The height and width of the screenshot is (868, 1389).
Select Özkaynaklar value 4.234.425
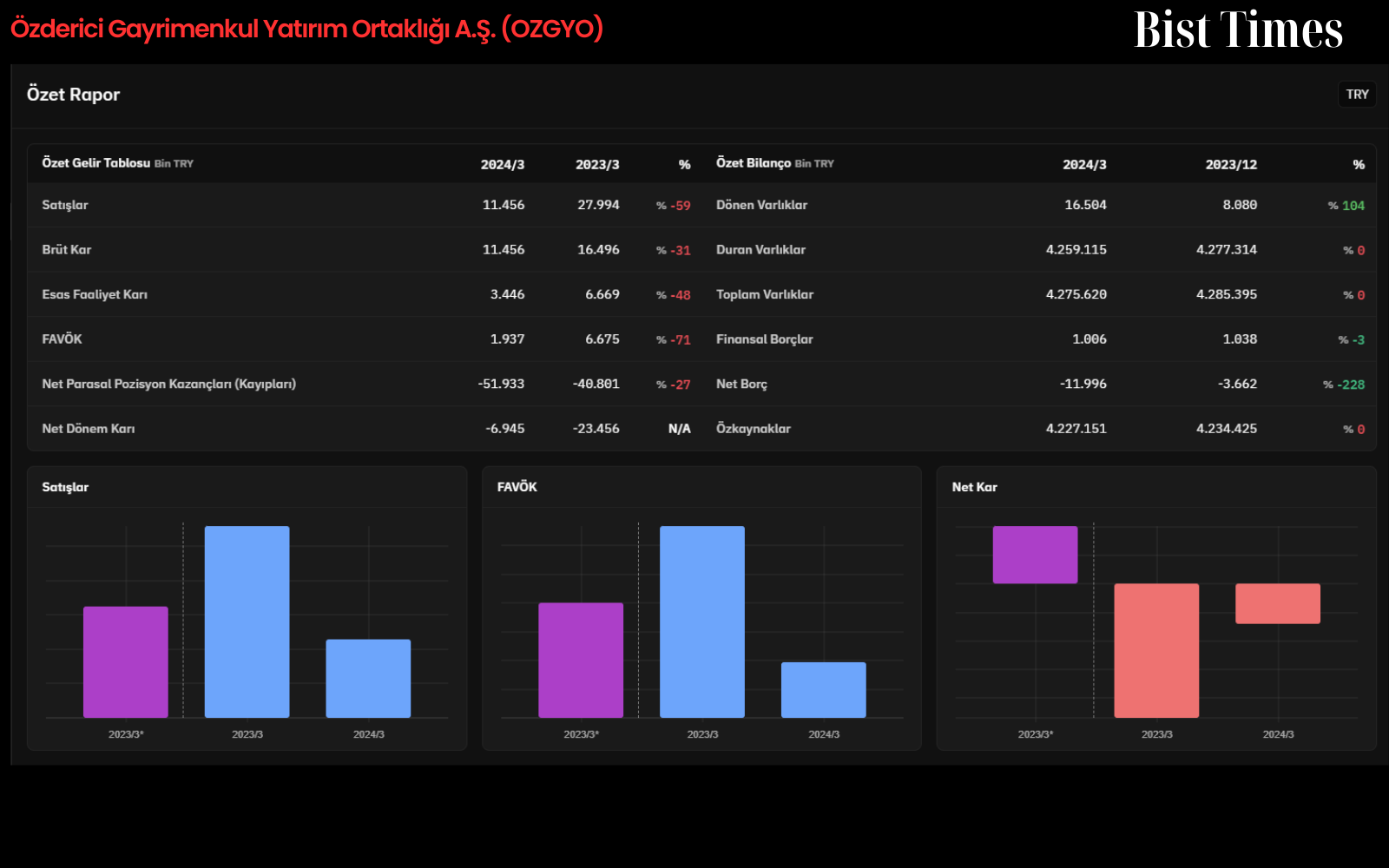coord(1227,429)
